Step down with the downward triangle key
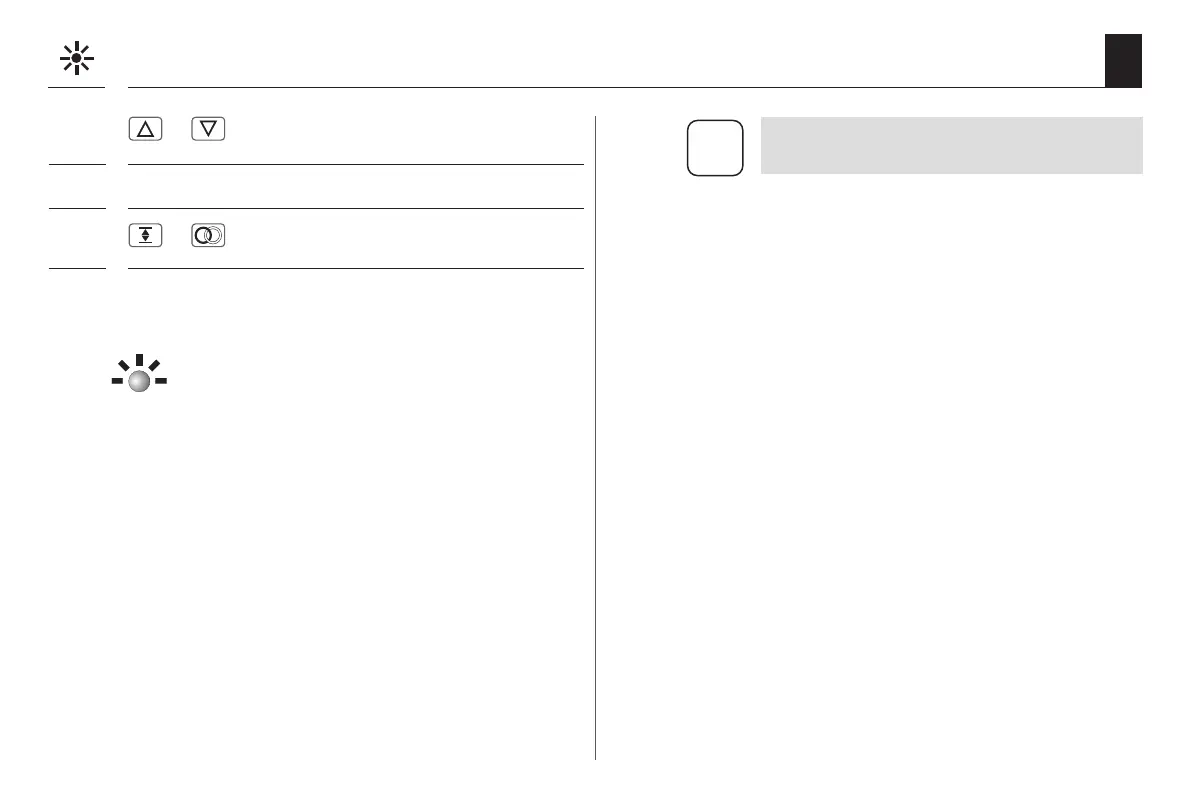Image resolution: width=1191 pixels, height=794 pixels. [209, 129]
